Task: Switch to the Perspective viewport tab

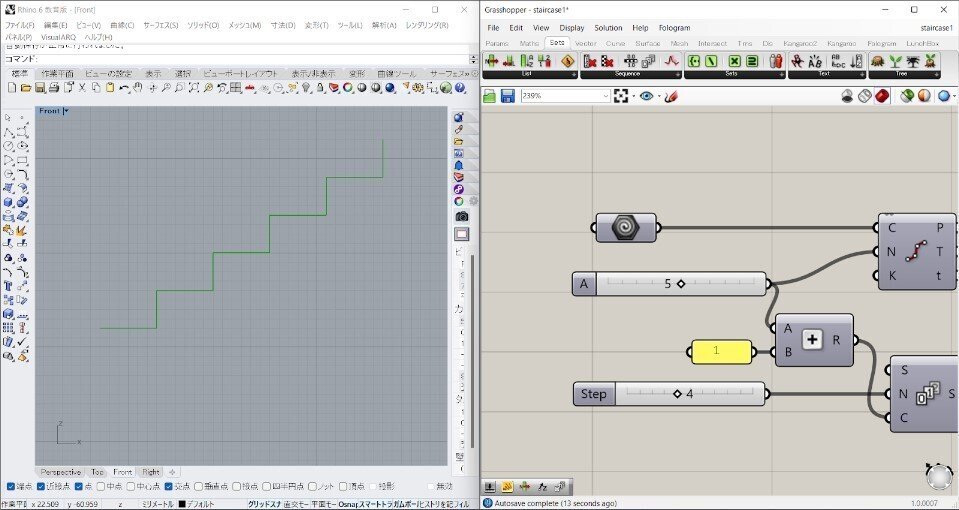Action: 61,472
